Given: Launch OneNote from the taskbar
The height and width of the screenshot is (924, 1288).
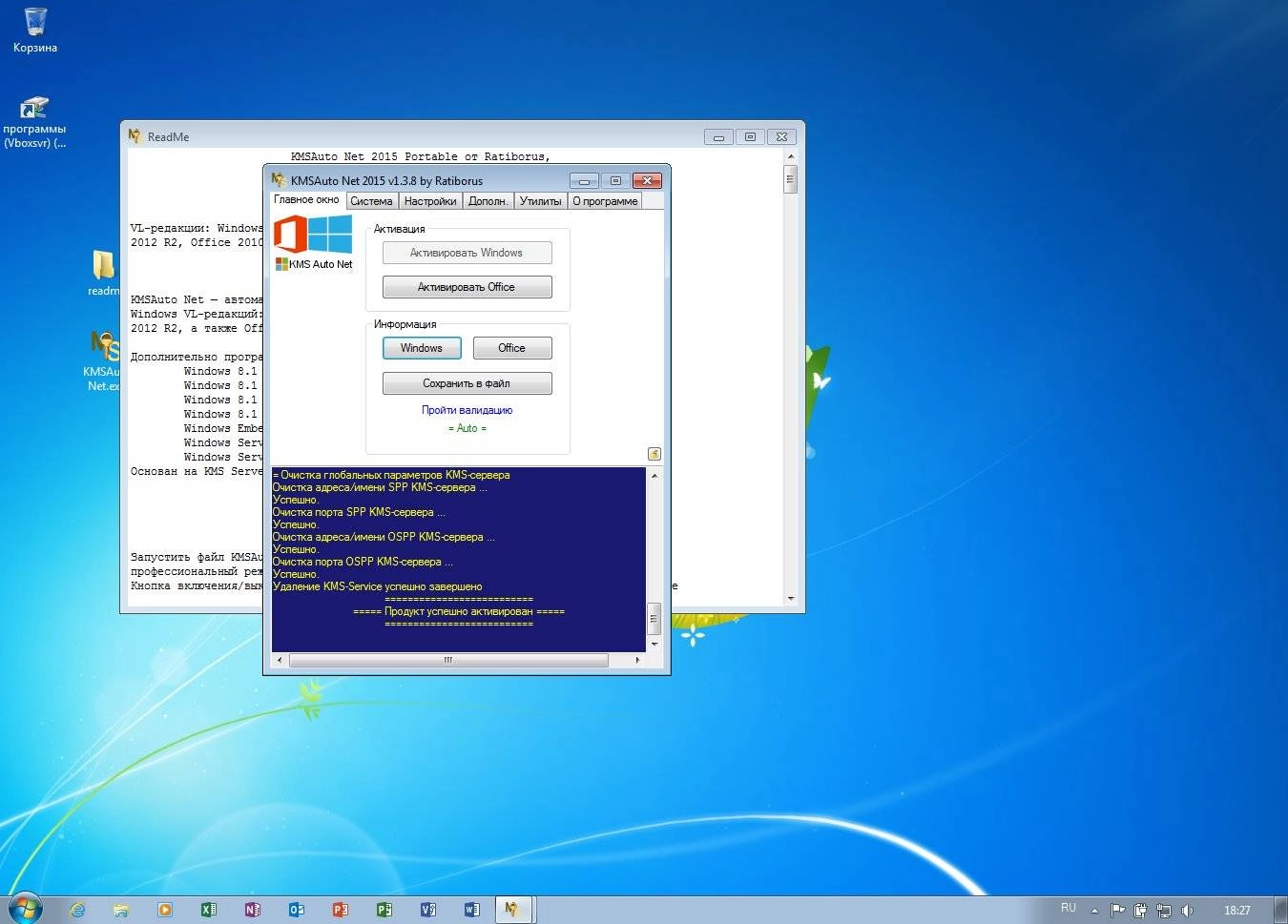Looking at the screenshot, I should (x=253, y=910).
